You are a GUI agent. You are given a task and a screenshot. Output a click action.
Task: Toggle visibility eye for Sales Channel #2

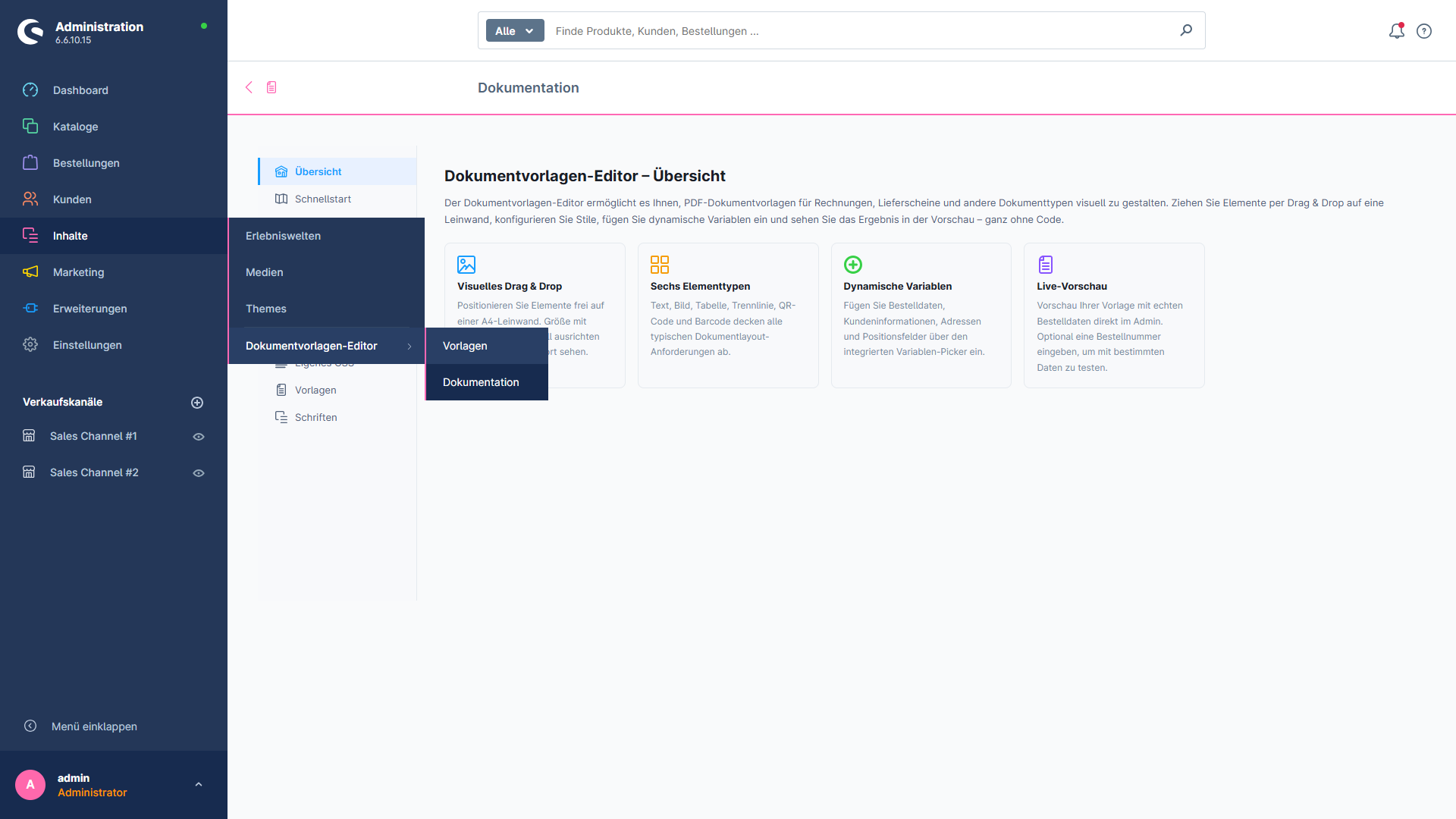199,473
